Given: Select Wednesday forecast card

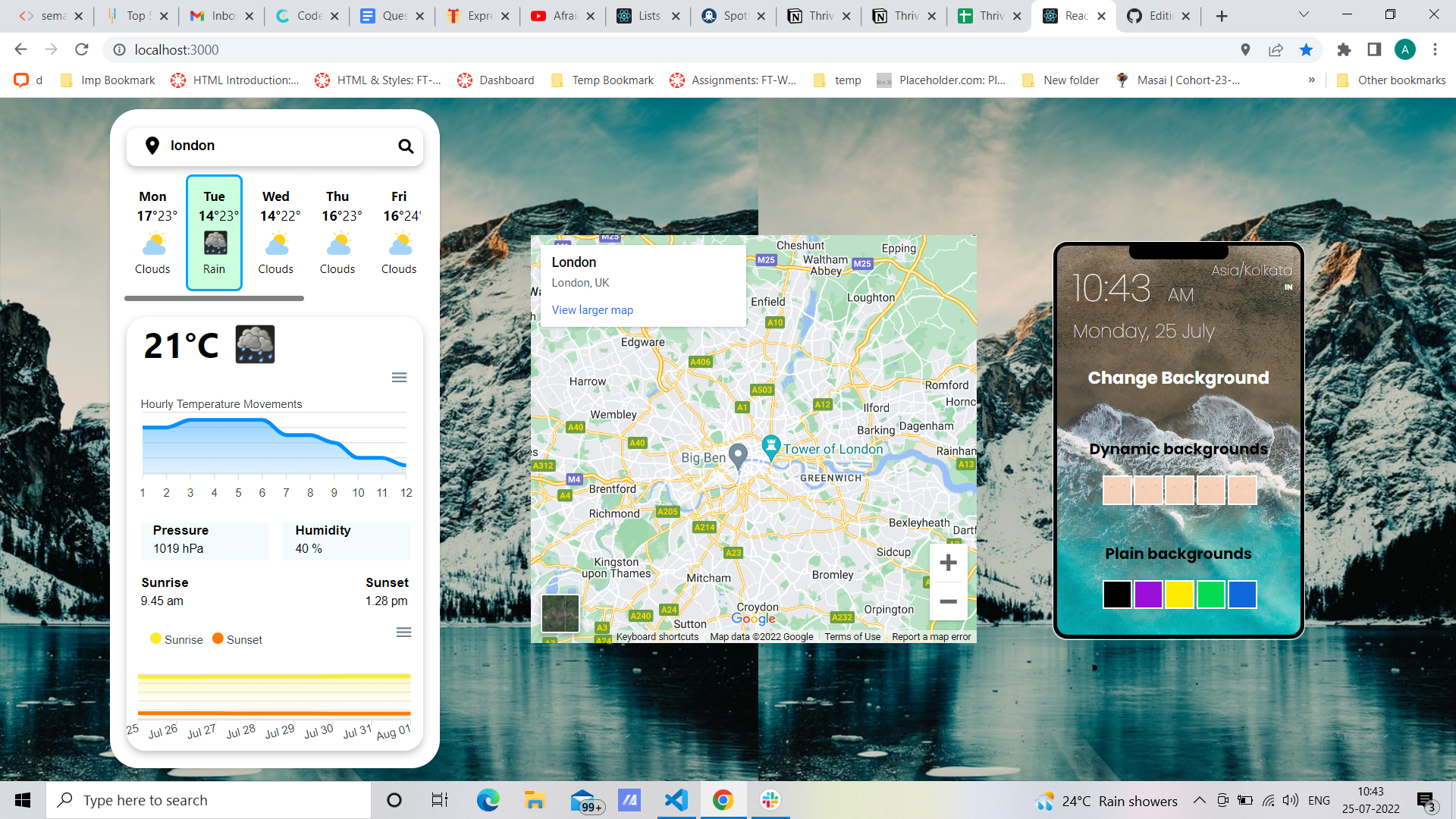Looking at the screenshot, I should pos(276,233).
